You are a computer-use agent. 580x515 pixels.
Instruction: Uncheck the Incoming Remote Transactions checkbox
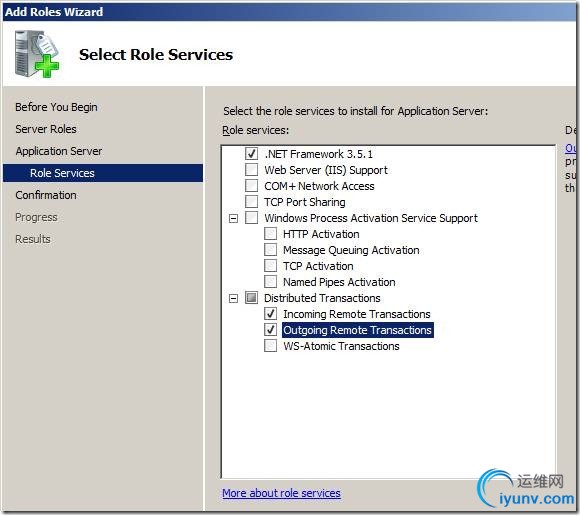coord(270,314)
